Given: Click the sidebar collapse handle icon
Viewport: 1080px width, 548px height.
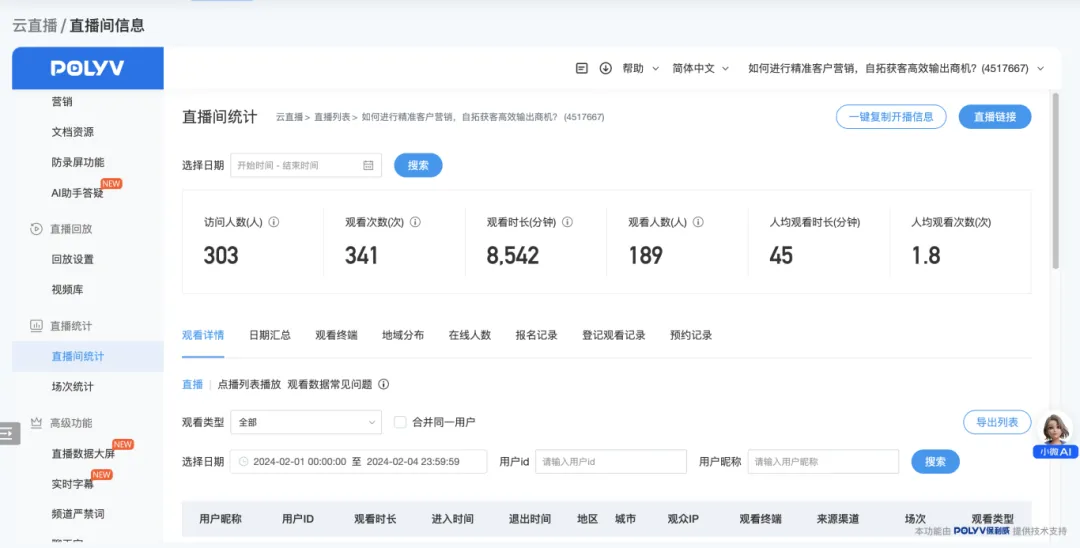Looking at the screenshot, I should tap(9, 433).
